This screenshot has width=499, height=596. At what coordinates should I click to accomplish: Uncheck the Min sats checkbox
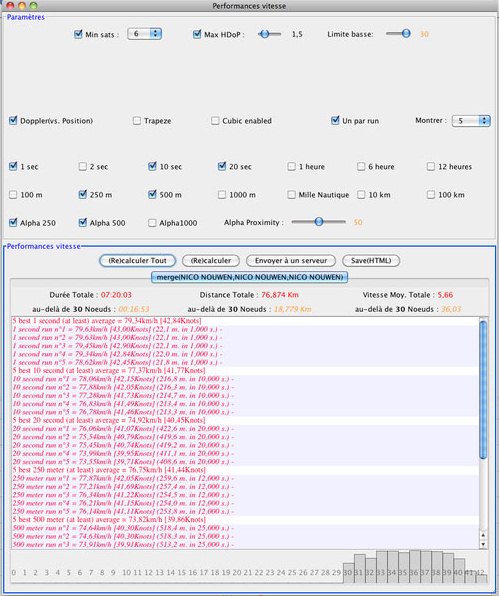pos(78,34)
